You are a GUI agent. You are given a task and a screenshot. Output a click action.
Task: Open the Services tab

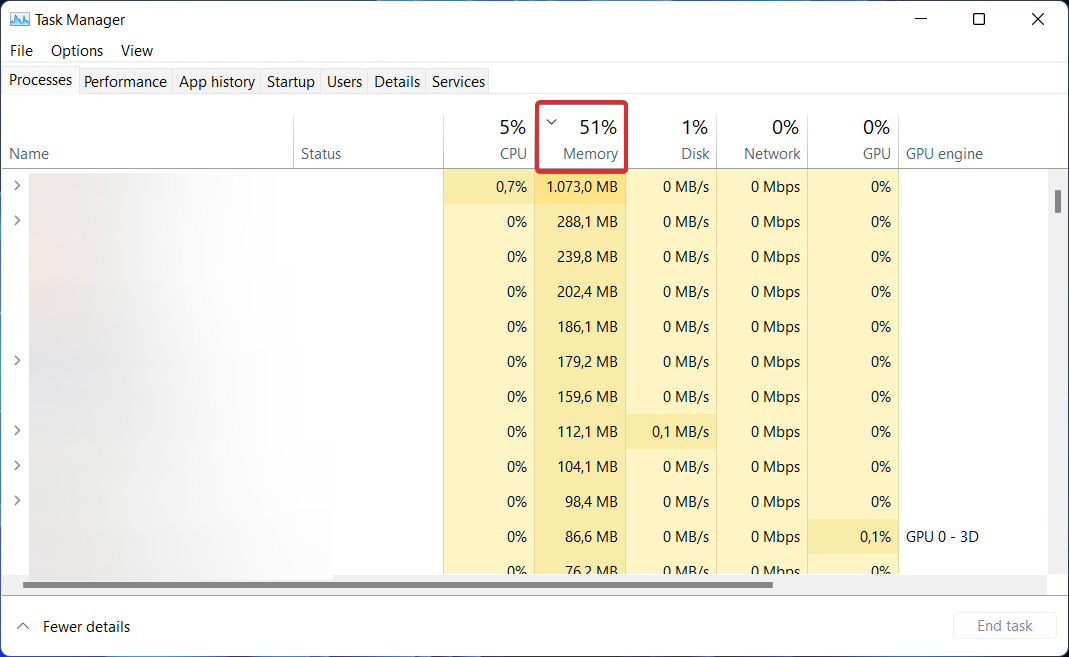pos(457,81)
